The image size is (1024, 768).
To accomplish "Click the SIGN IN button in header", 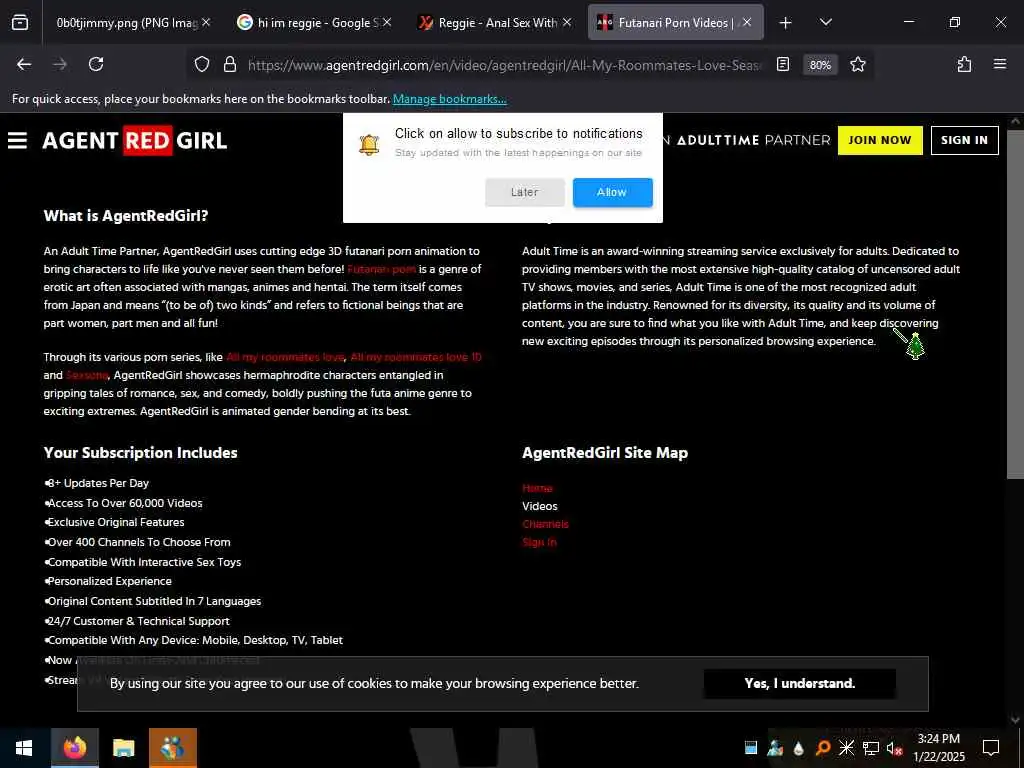I will 964,140.
